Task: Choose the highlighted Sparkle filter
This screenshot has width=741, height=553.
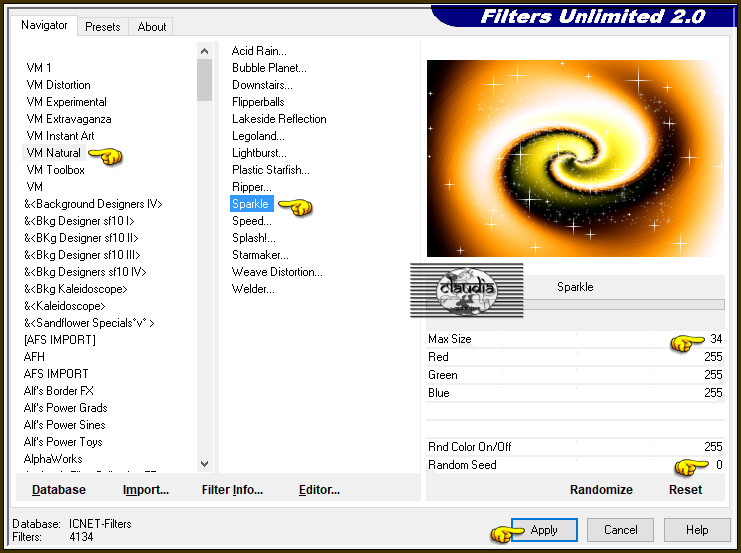Action: pyautogui.click(x=251, y=204)
